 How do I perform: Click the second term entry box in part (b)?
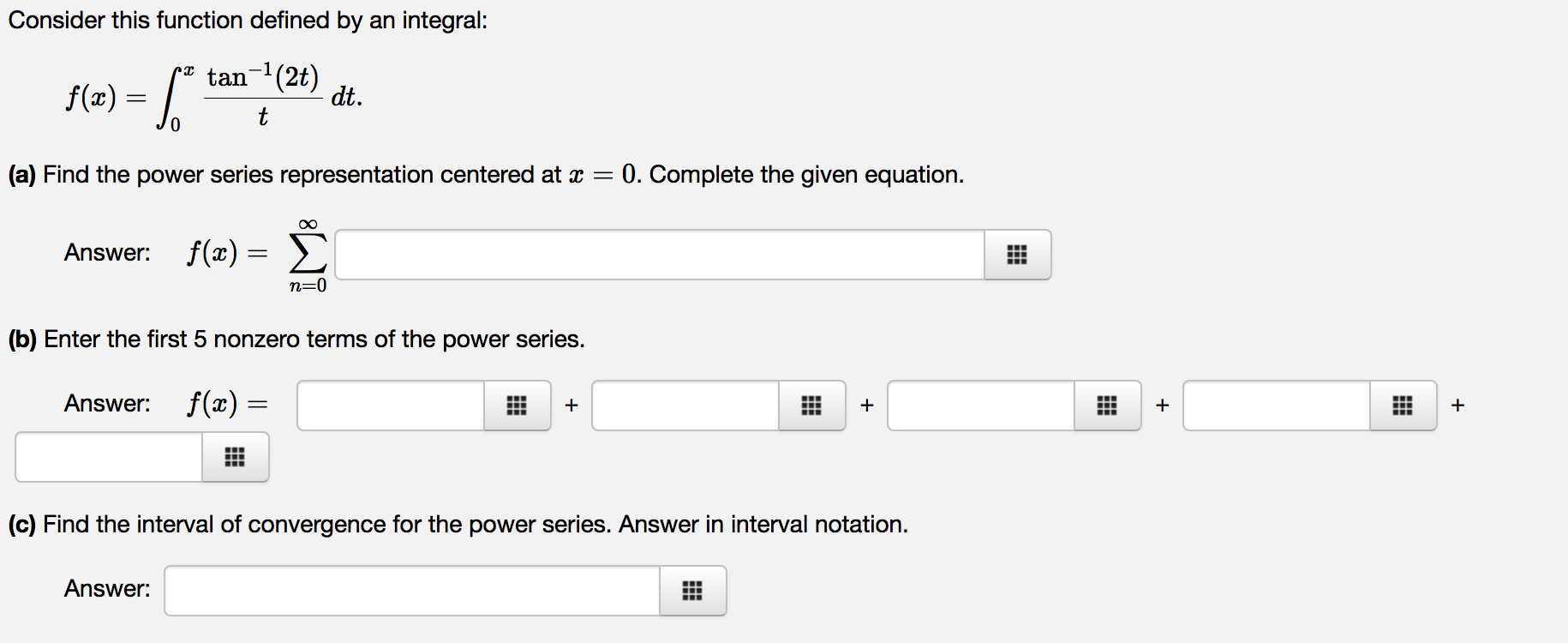(x=685, y=406)
